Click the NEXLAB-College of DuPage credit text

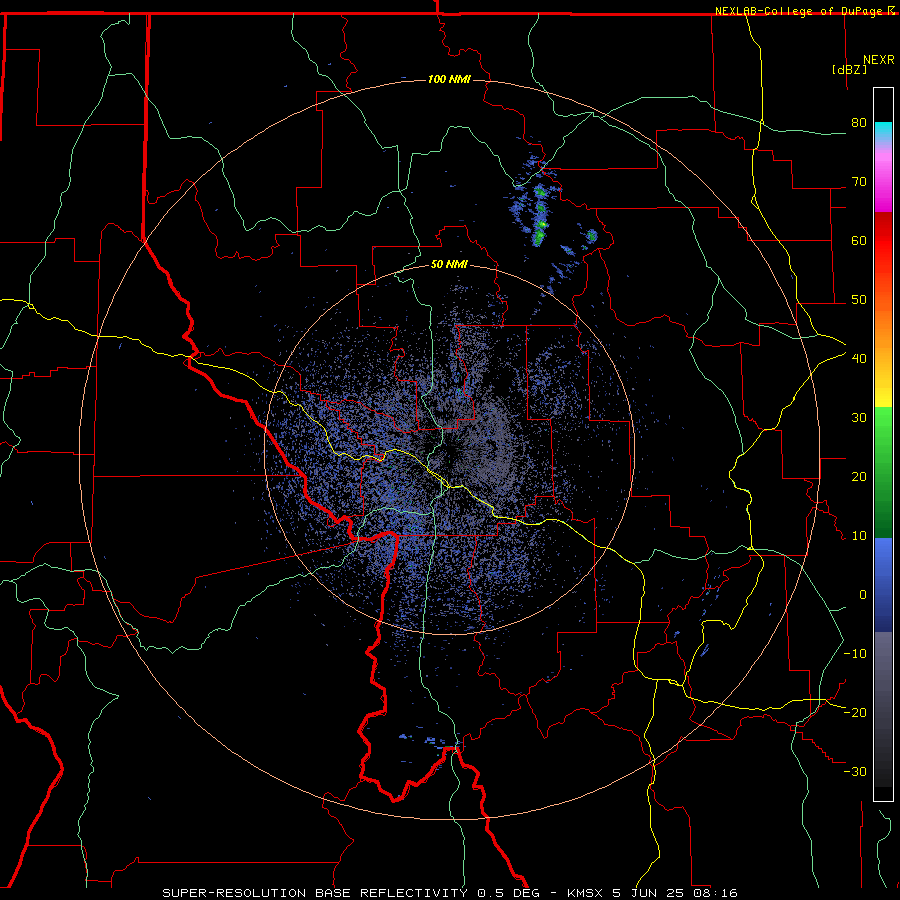(799, 11)
